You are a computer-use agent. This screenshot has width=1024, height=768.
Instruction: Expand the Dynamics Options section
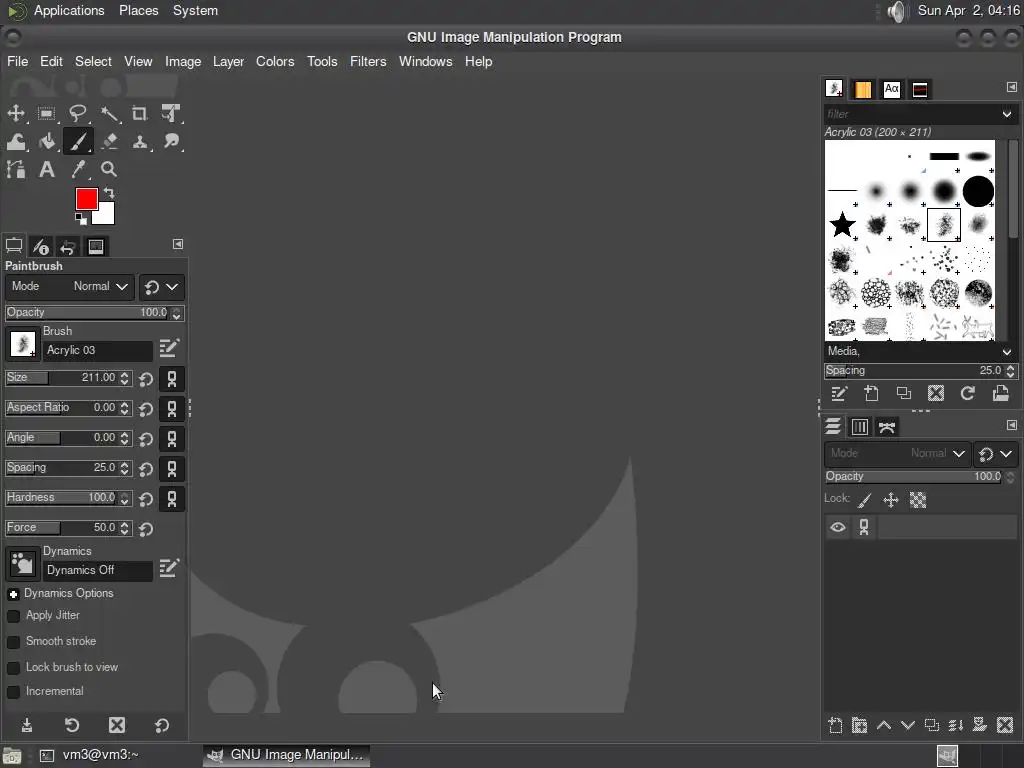point(13,594)
